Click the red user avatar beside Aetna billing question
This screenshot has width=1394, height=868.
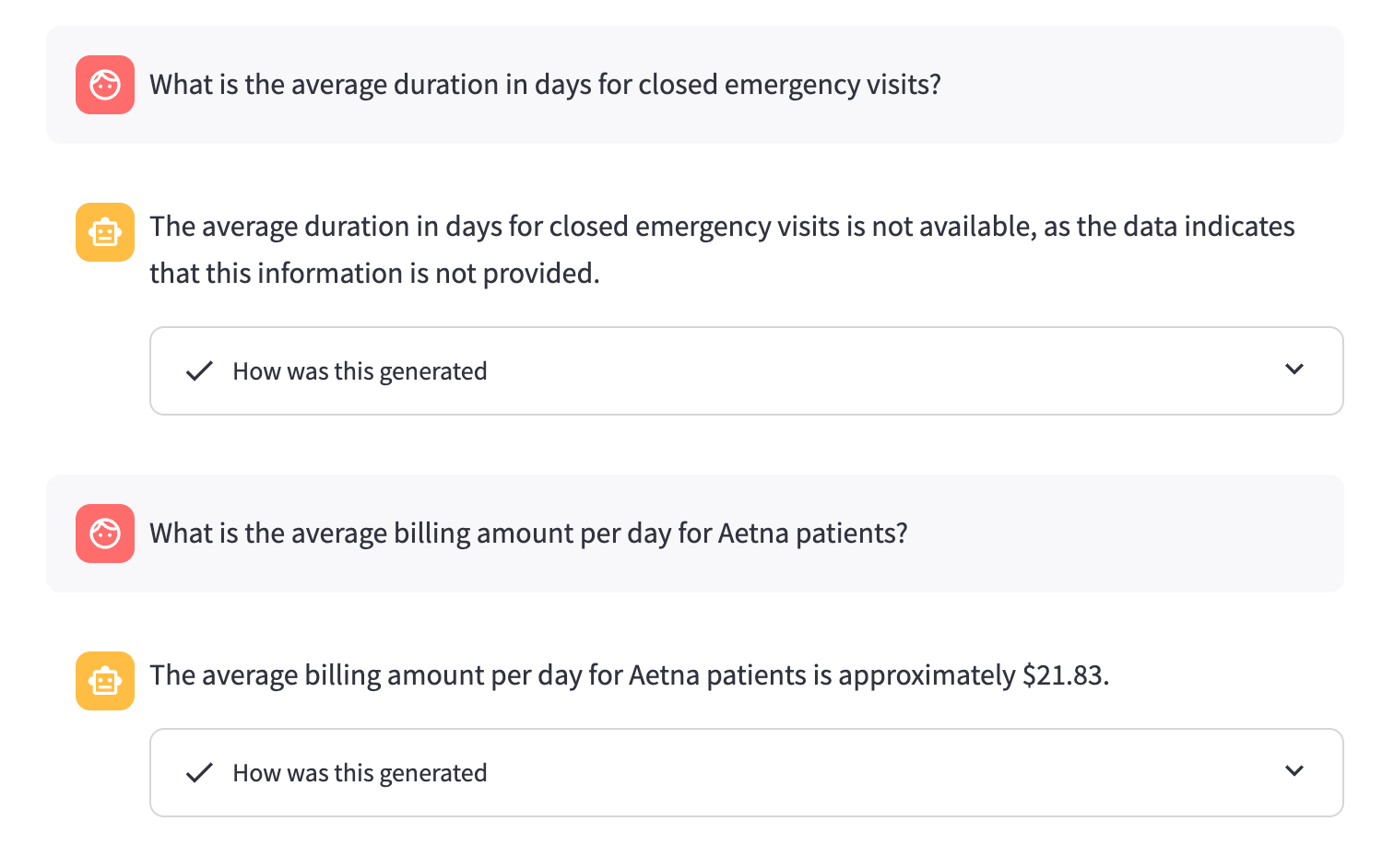point(105,534)
